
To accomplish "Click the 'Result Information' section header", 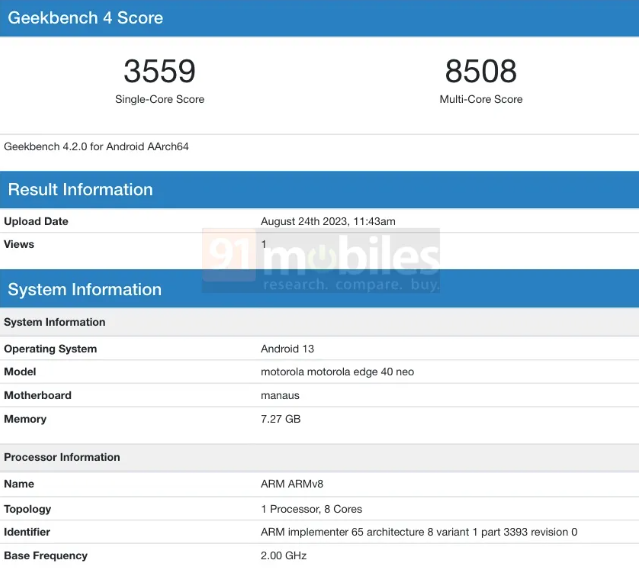I will point(80,190).
